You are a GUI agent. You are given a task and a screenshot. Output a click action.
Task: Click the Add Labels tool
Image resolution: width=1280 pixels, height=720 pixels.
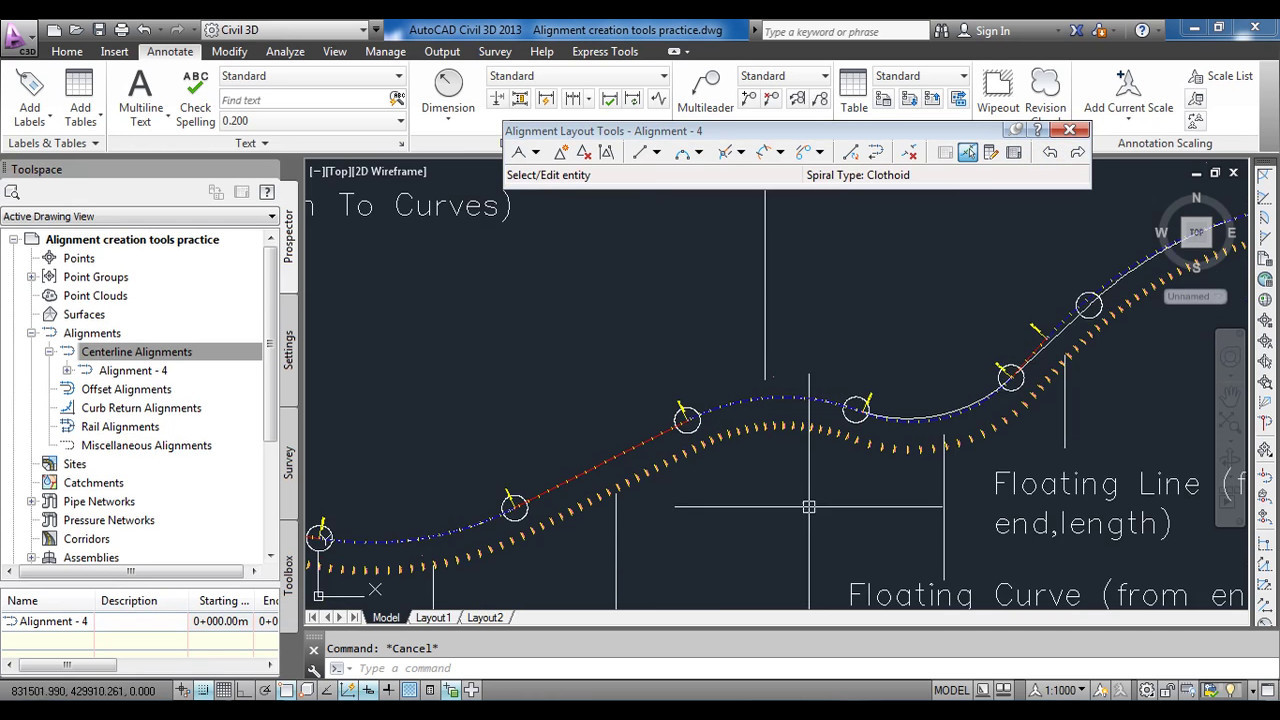click(x=30, y=99)
